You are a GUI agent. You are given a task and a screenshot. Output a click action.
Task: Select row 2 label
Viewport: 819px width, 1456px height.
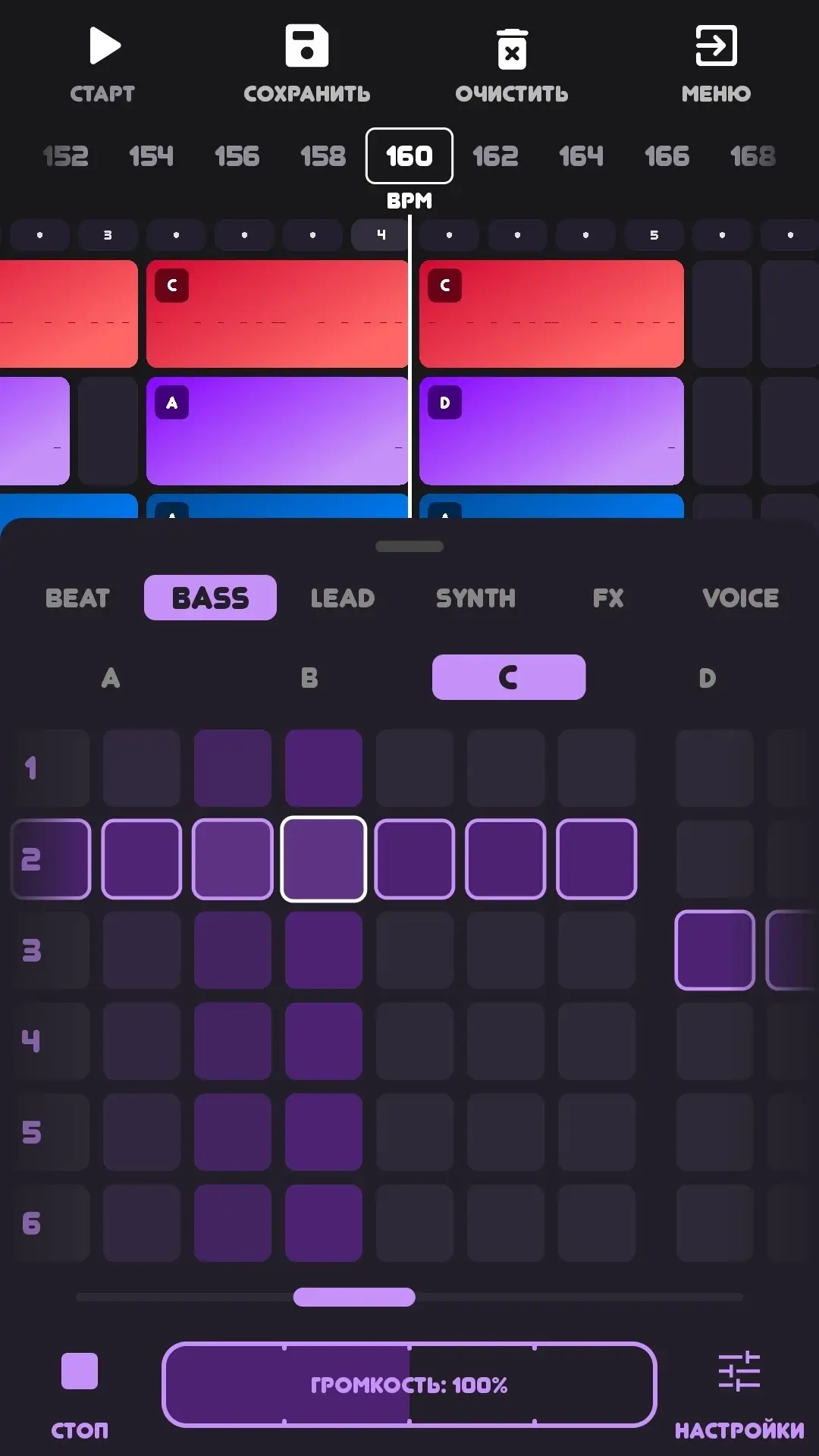(x=31, y=859)
